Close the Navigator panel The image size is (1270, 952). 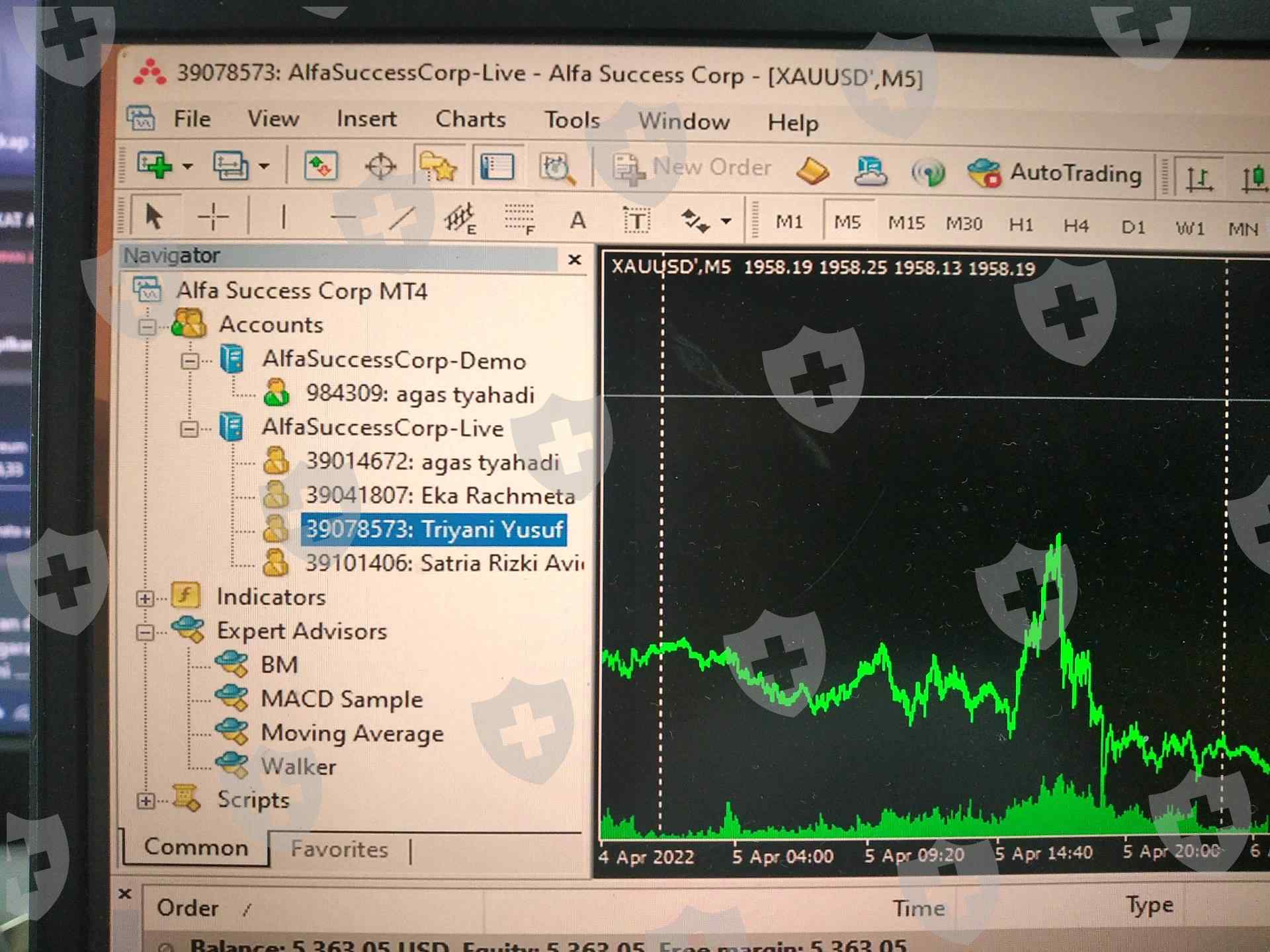574,260
